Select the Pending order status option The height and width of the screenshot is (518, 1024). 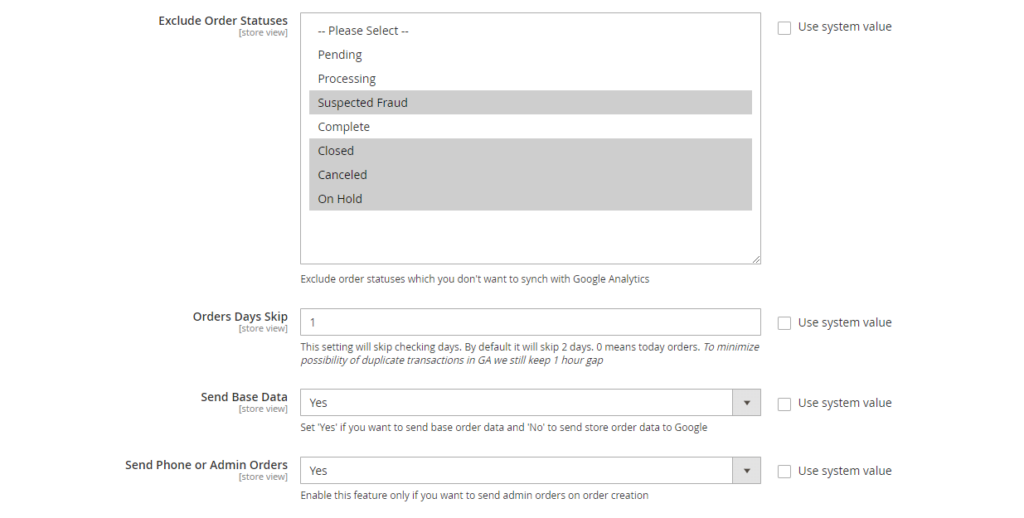(340, 55)
